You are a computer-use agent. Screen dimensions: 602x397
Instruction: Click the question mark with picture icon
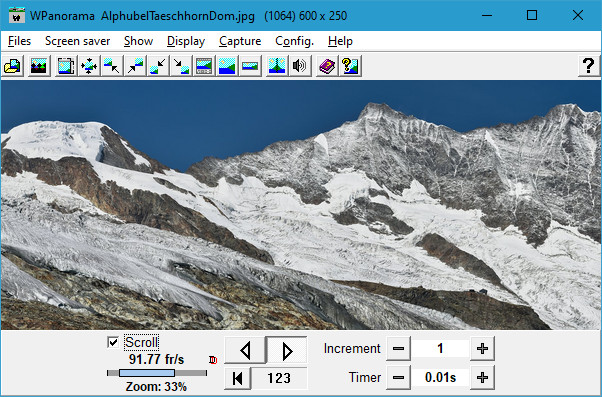[350, 66]
